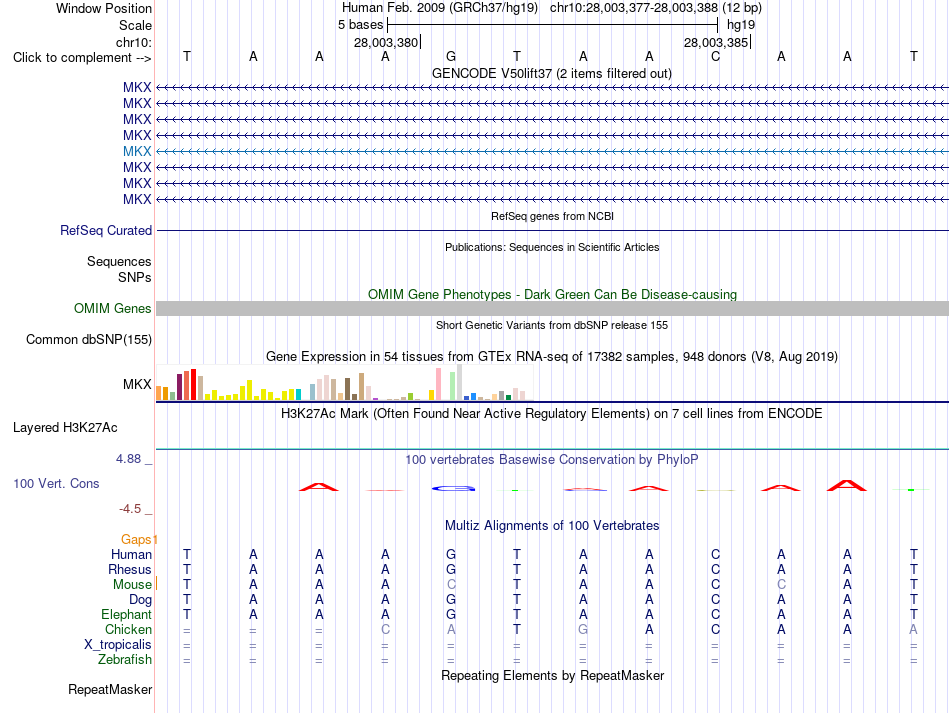The image size is (950, 713).
Task: Open the RefSeq Curated track label
Action: [106, 230]
